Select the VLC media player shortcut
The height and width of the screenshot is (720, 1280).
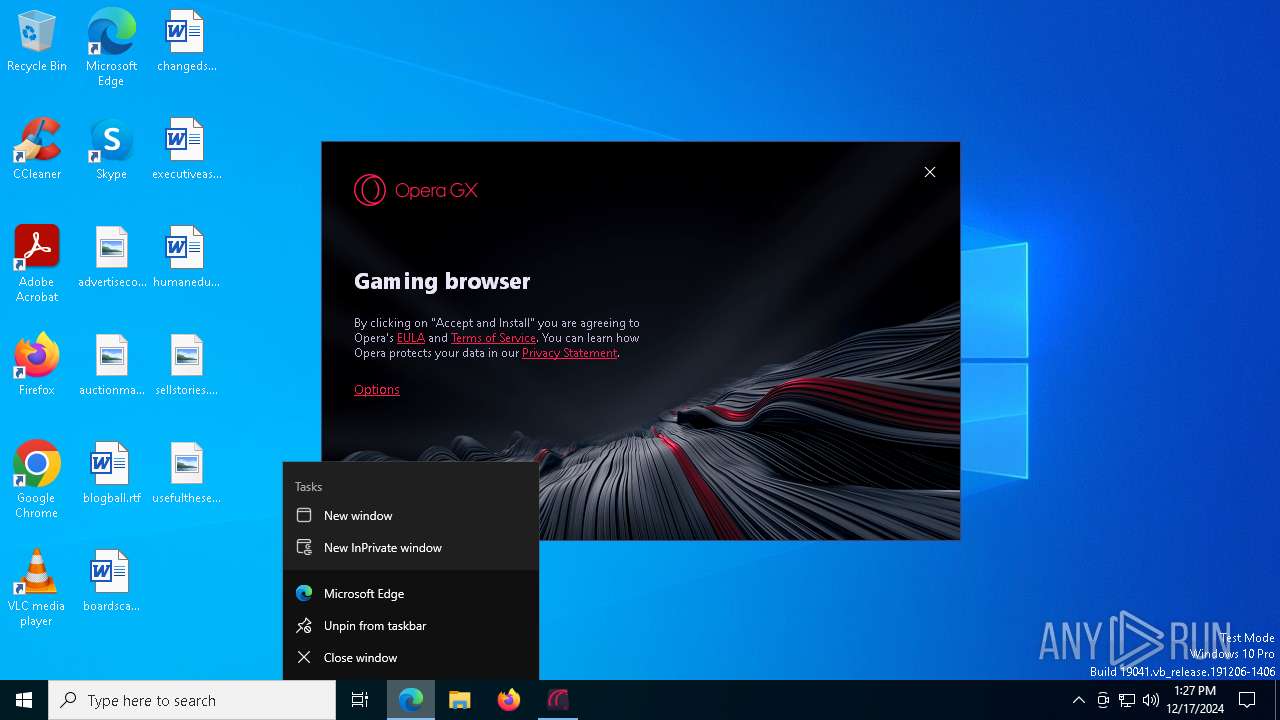37,588
